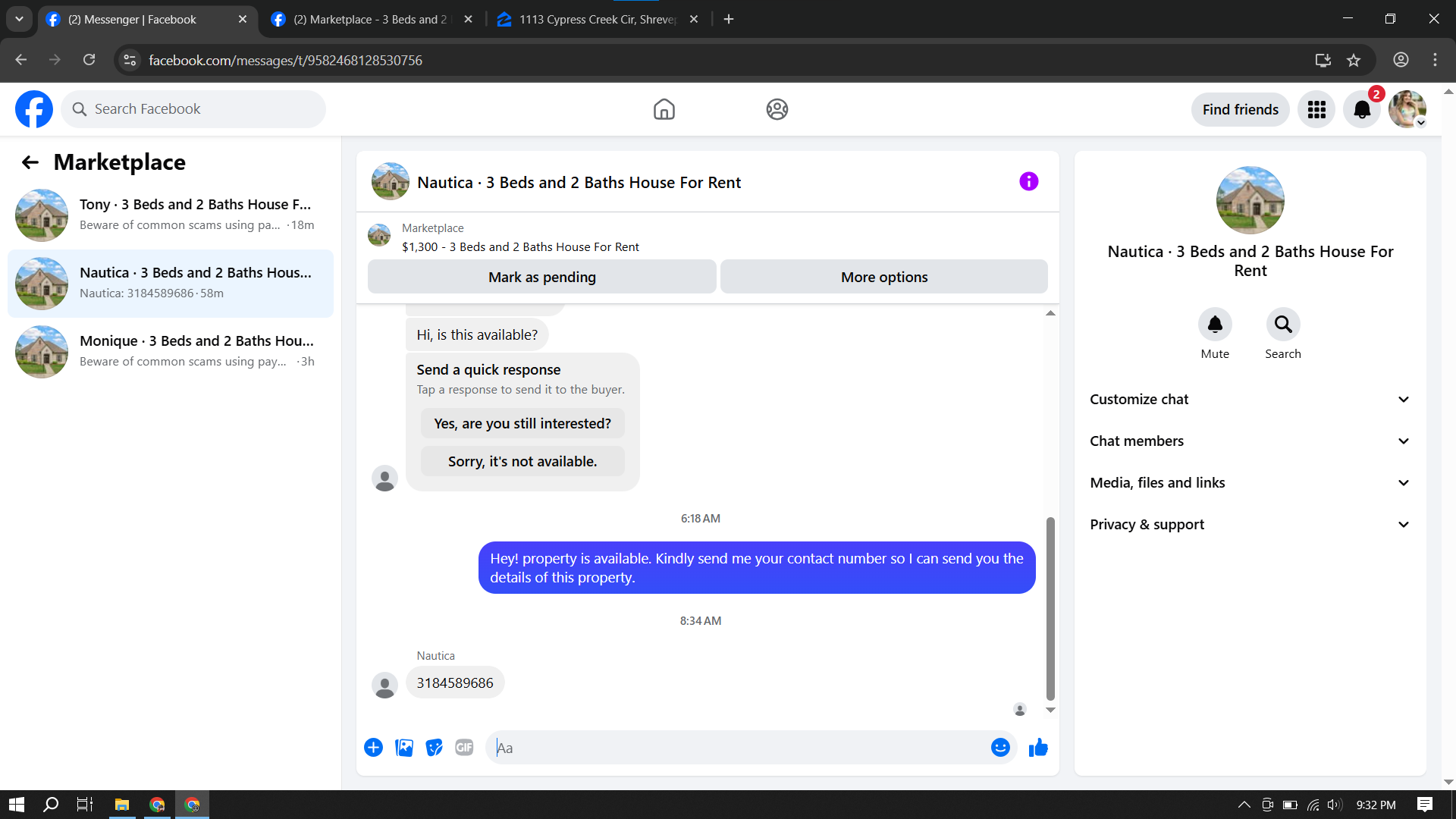
Task: Choose a GIF with the GIF icon
Action: (x=464, y=748)
